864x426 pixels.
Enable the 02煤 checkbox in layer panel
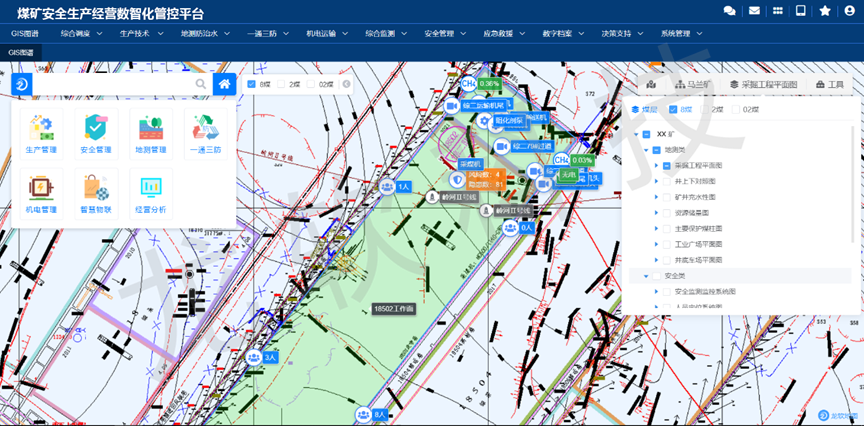736,109
